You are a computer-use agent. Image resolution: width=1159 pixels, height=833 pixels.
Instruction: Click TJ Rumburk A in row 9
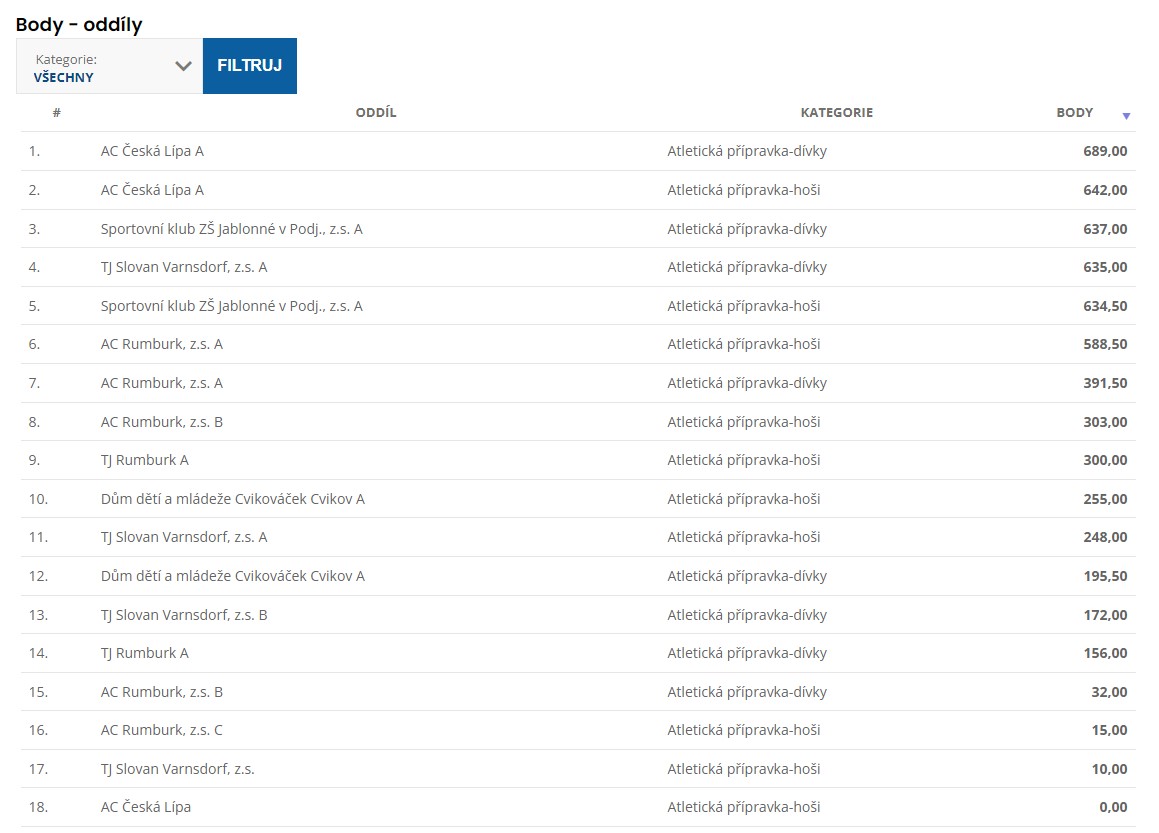pos(145,460)
